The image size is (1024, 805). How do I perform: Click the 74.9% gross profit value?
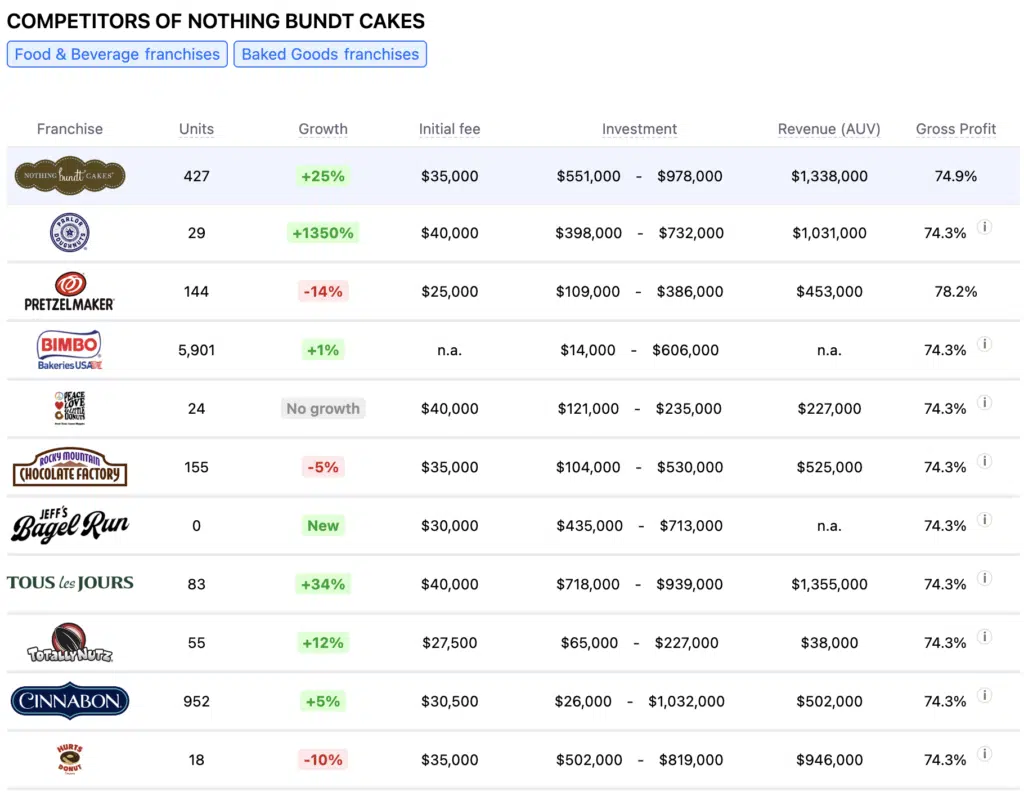pyautogui.click(x=955, y=176)
